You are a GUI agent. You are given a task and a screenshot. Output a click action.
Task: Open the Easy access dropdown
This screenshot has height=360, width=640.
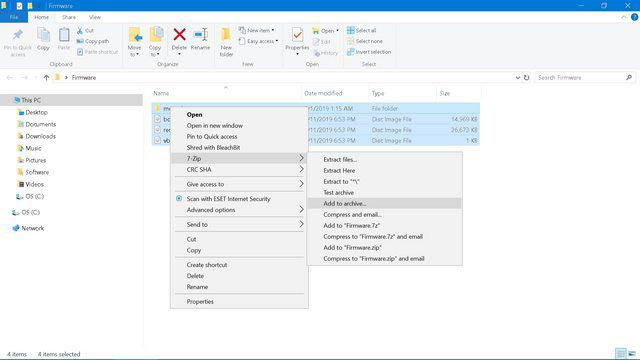point(258,41)
